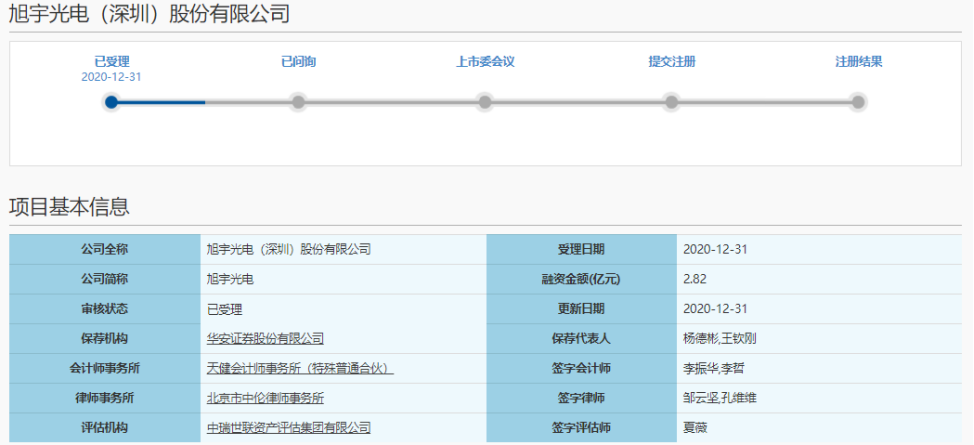Click the value 杨德彬,王钦刚
The image size is (974, 445).
pos(719,339)
